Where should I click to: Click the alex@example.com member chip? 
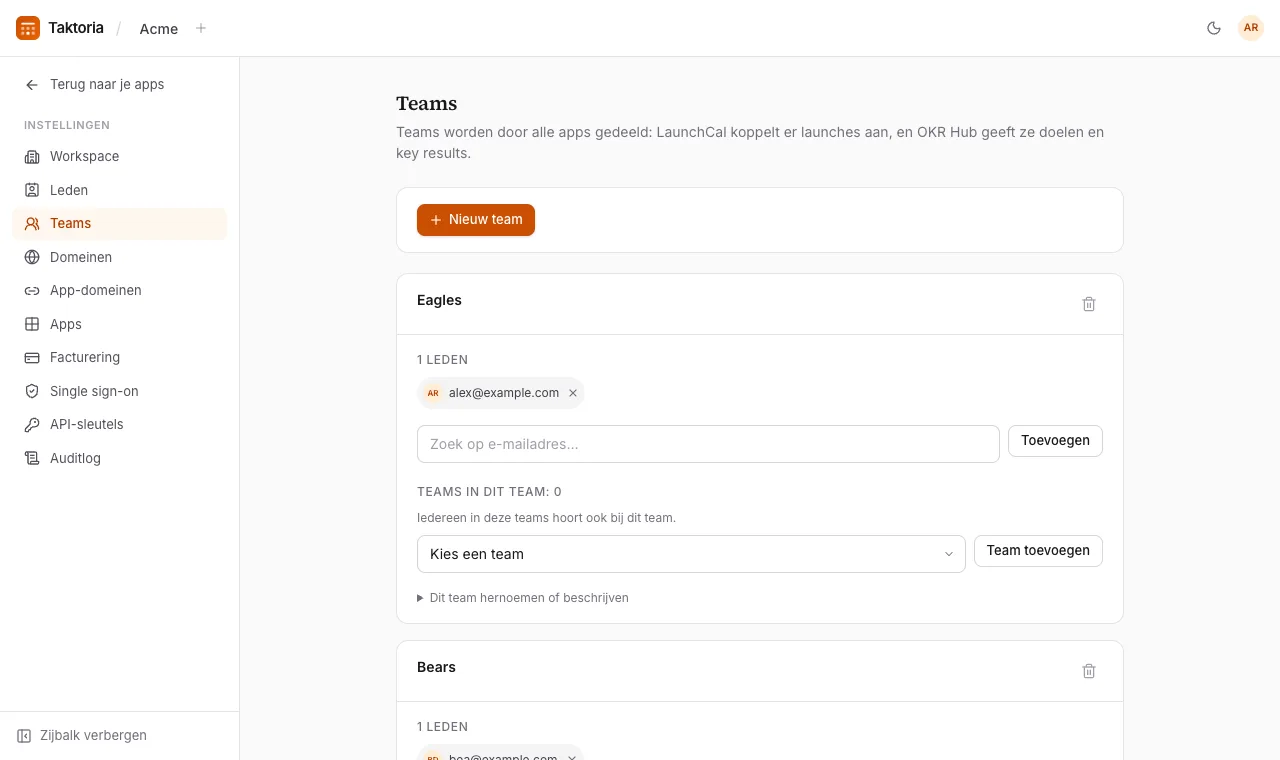click(501, 393)
